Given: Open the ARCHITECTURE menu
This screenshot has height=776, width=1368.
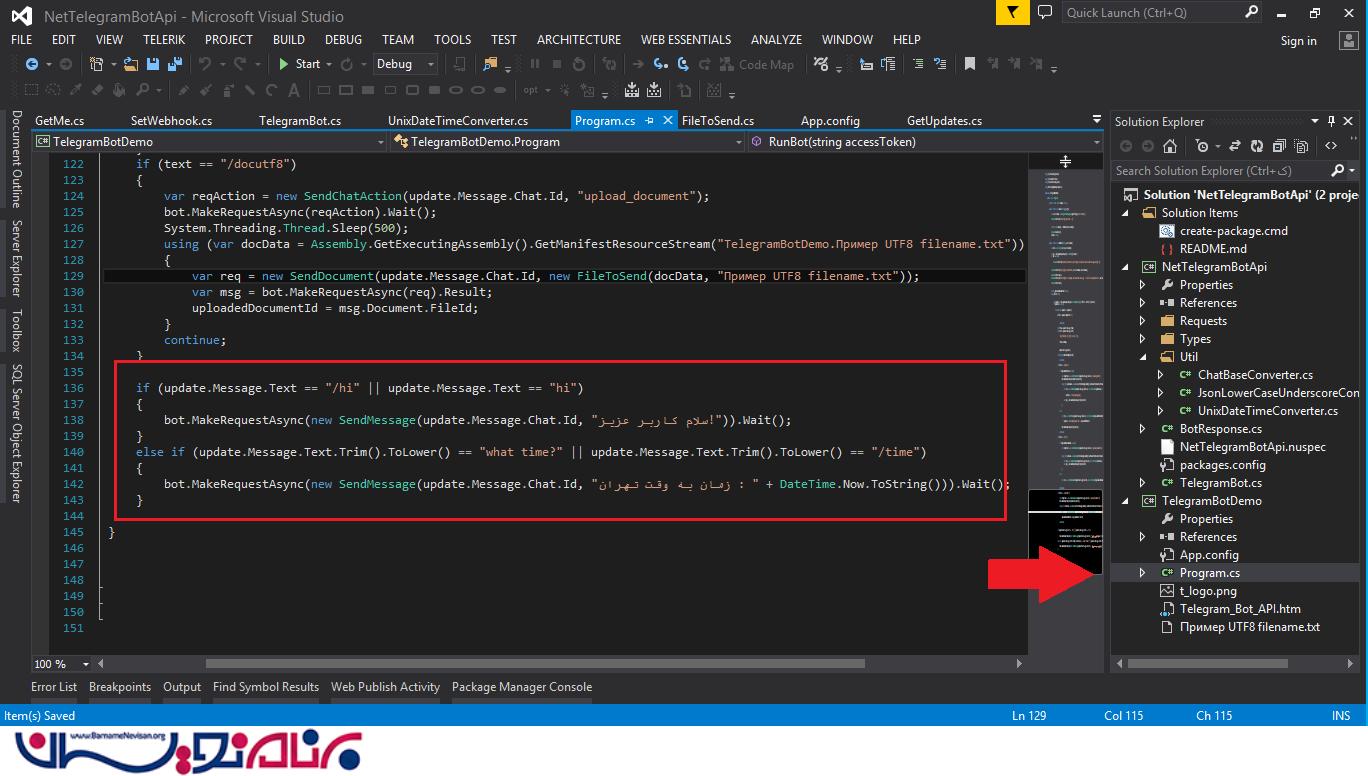Looking at the screenshot, I should (578, 39).
